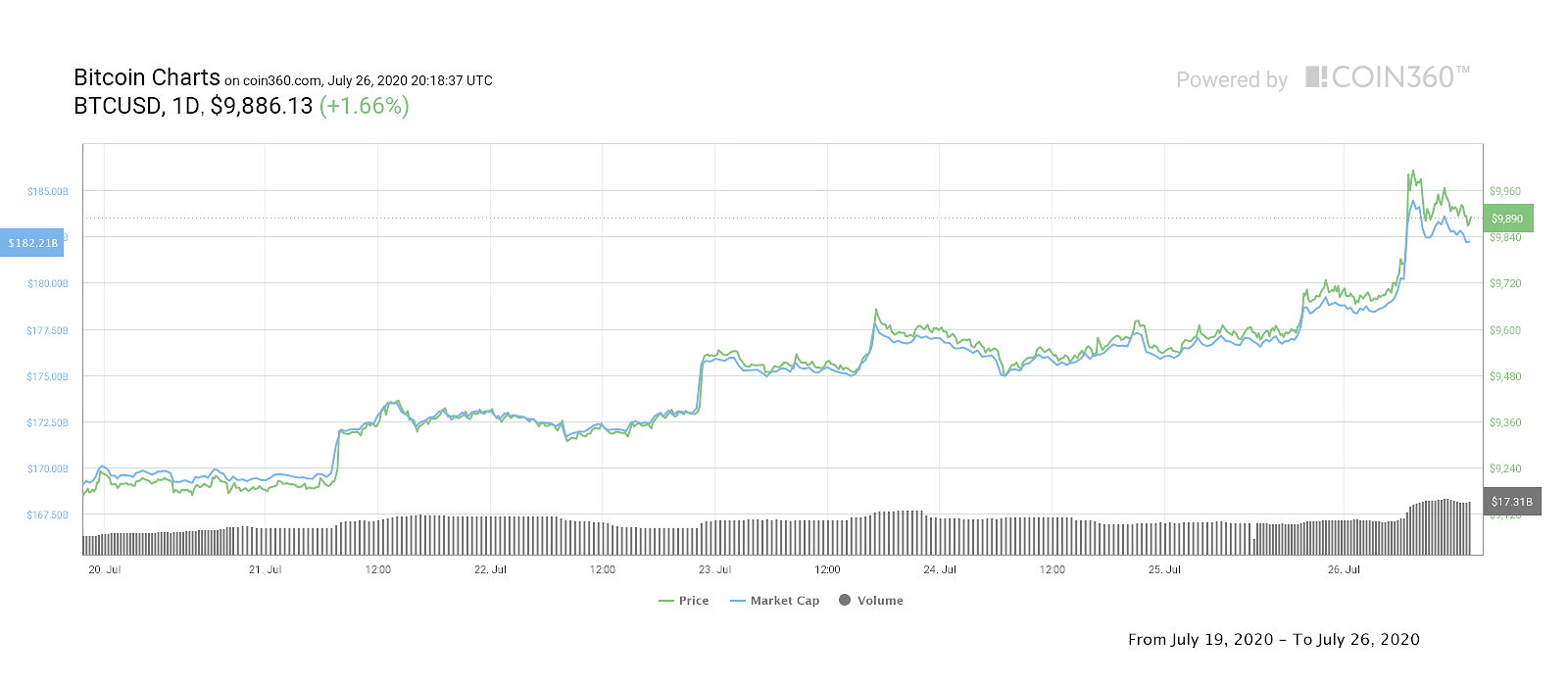Image resolution: width=1568 pixels, height=686 pixels.
Task: Click the gray $17.31B volume tag
Action: pyautogui.click(x=1511, y=502)
